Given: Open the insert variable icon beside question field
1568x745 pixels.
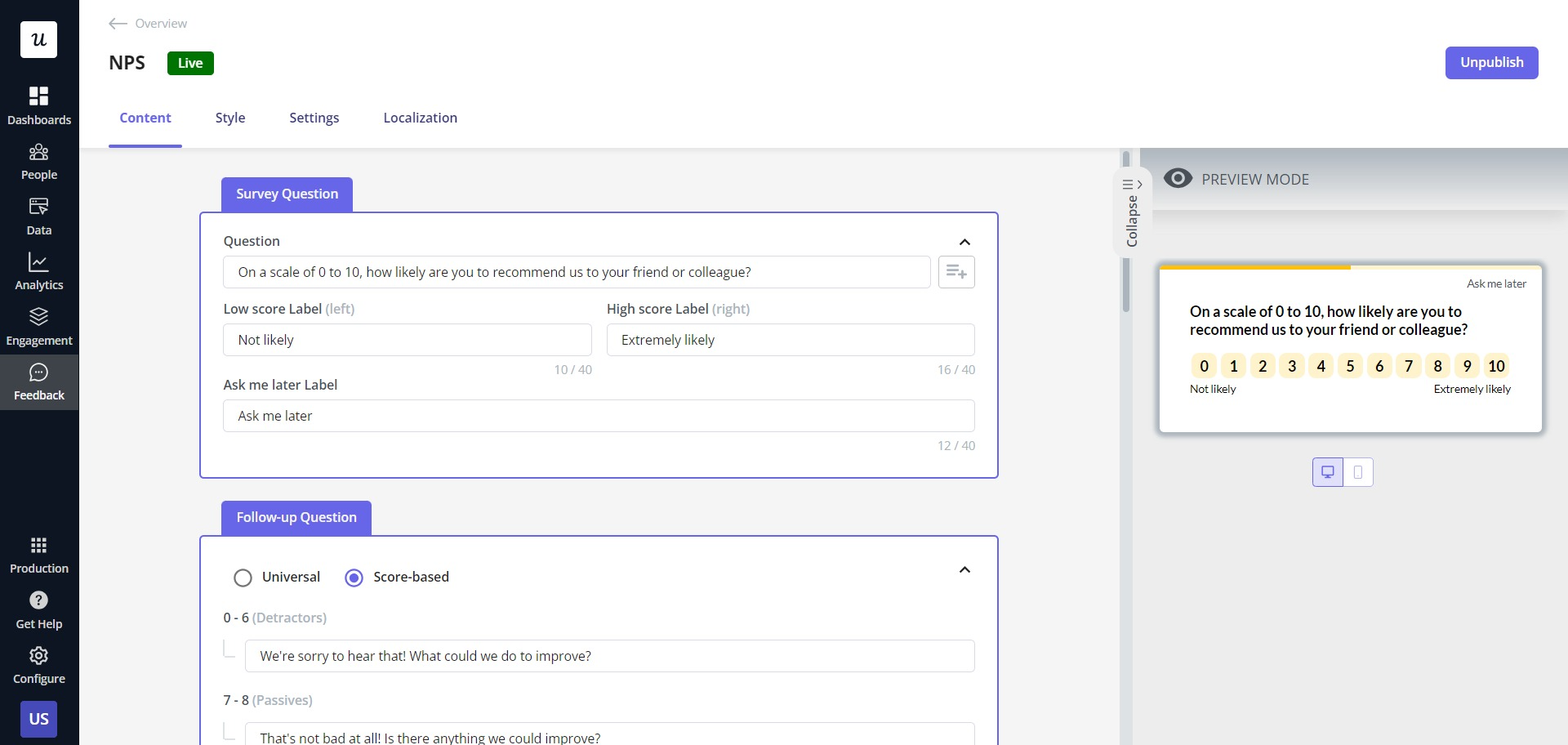Looking at the screenshot, I should click(955, 272).
